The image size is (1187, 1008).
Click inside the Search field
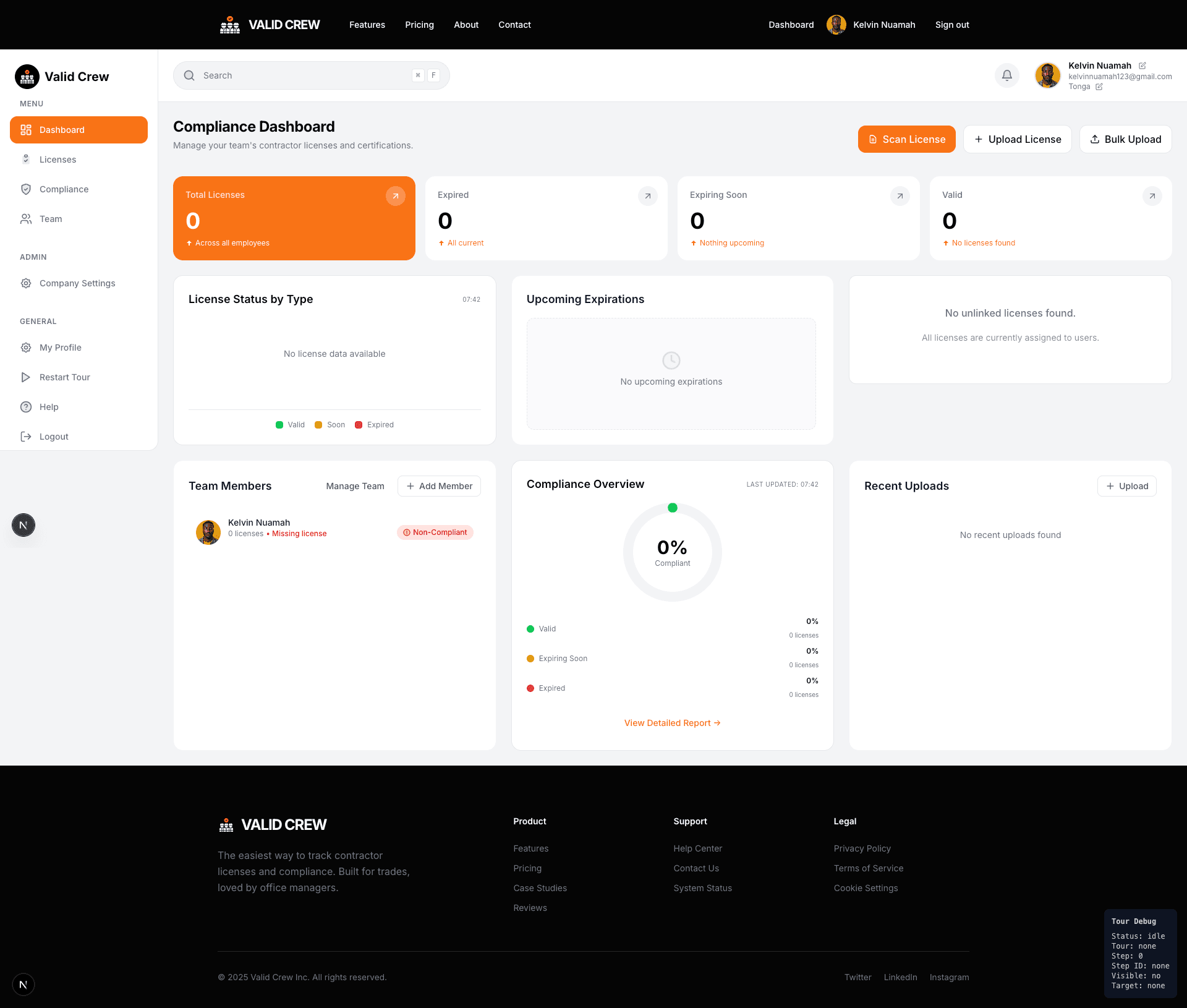278,75
